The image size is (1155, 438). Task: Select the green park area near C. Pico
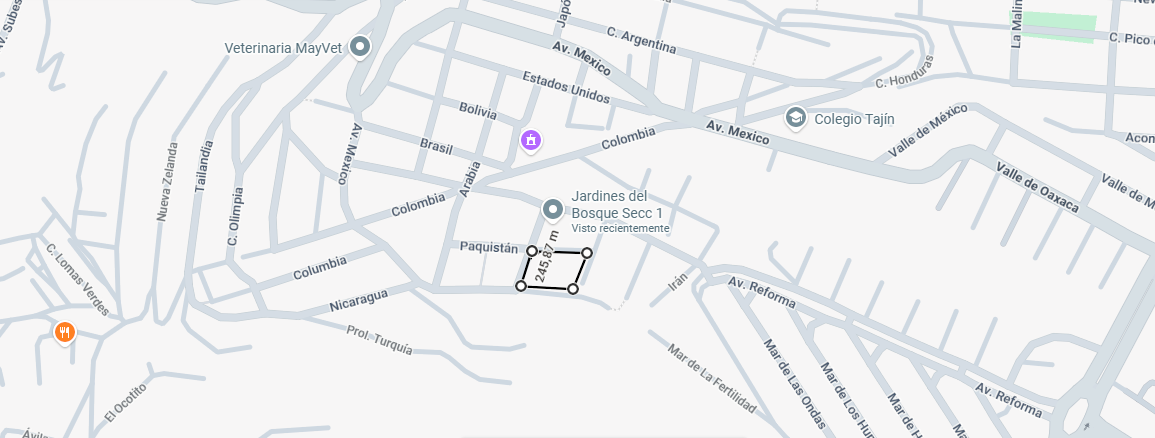click(x=1053, y=27)
